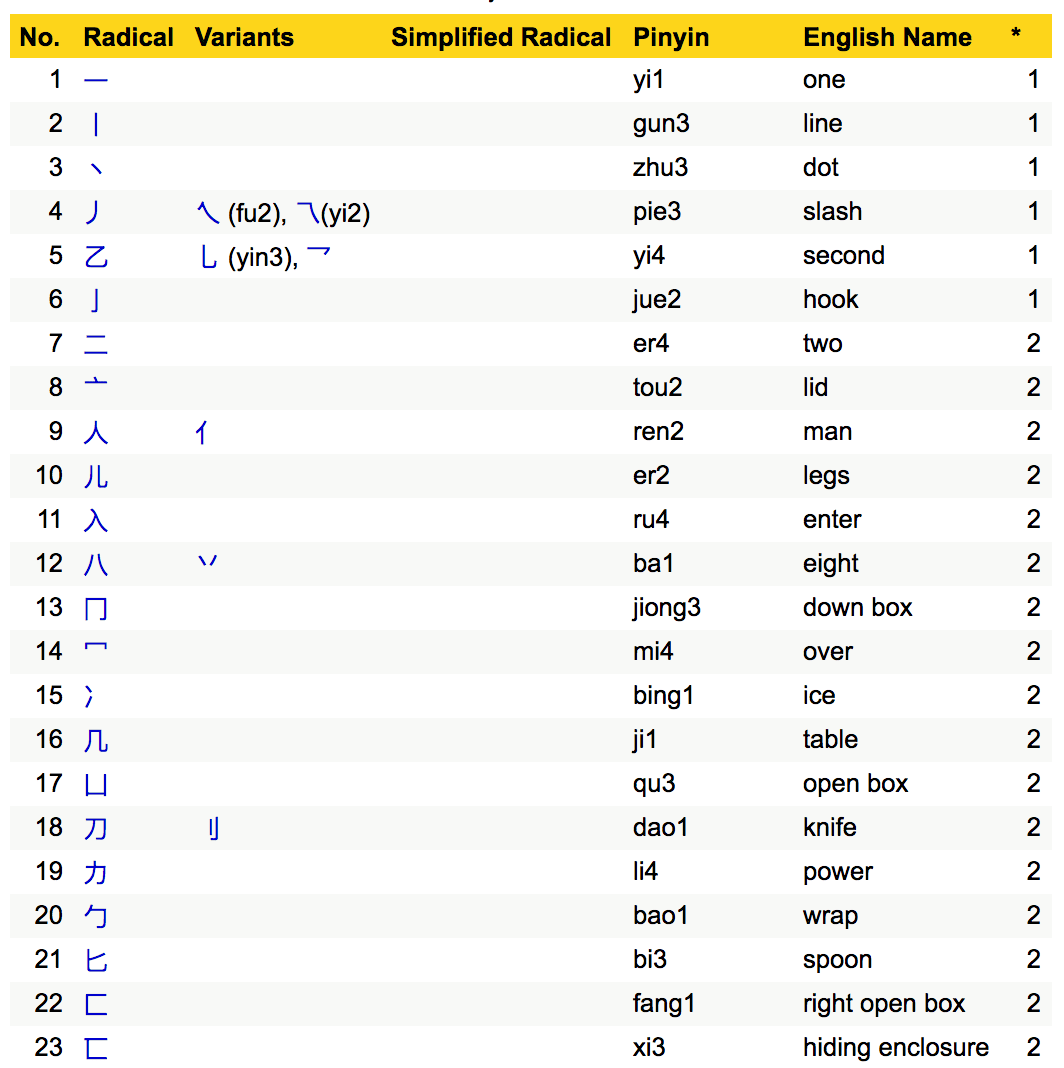
Task: Click the 二 (er4, two) radical
Action: pyautogui.click(x=96, y=343)
